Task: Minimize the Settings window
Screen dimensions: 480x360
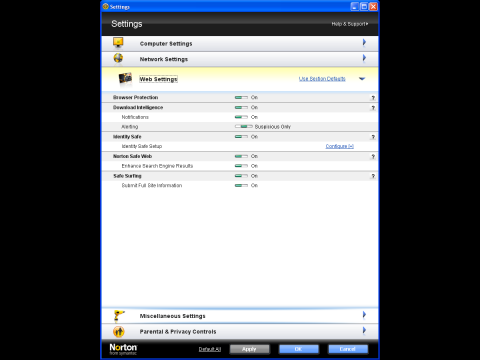Action: [355, 6]
